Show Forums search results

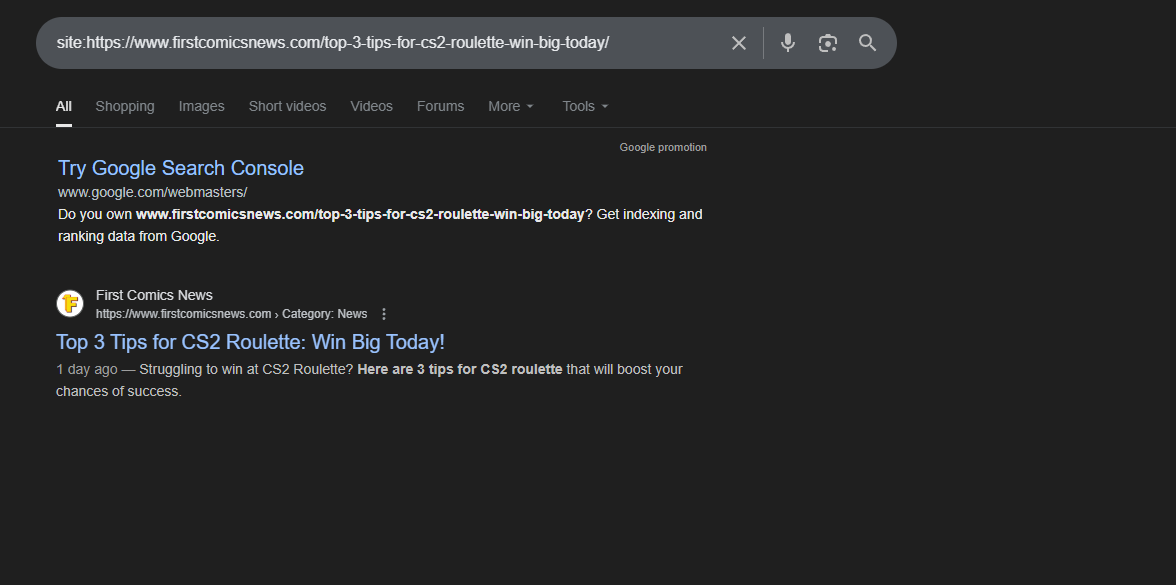440,106
